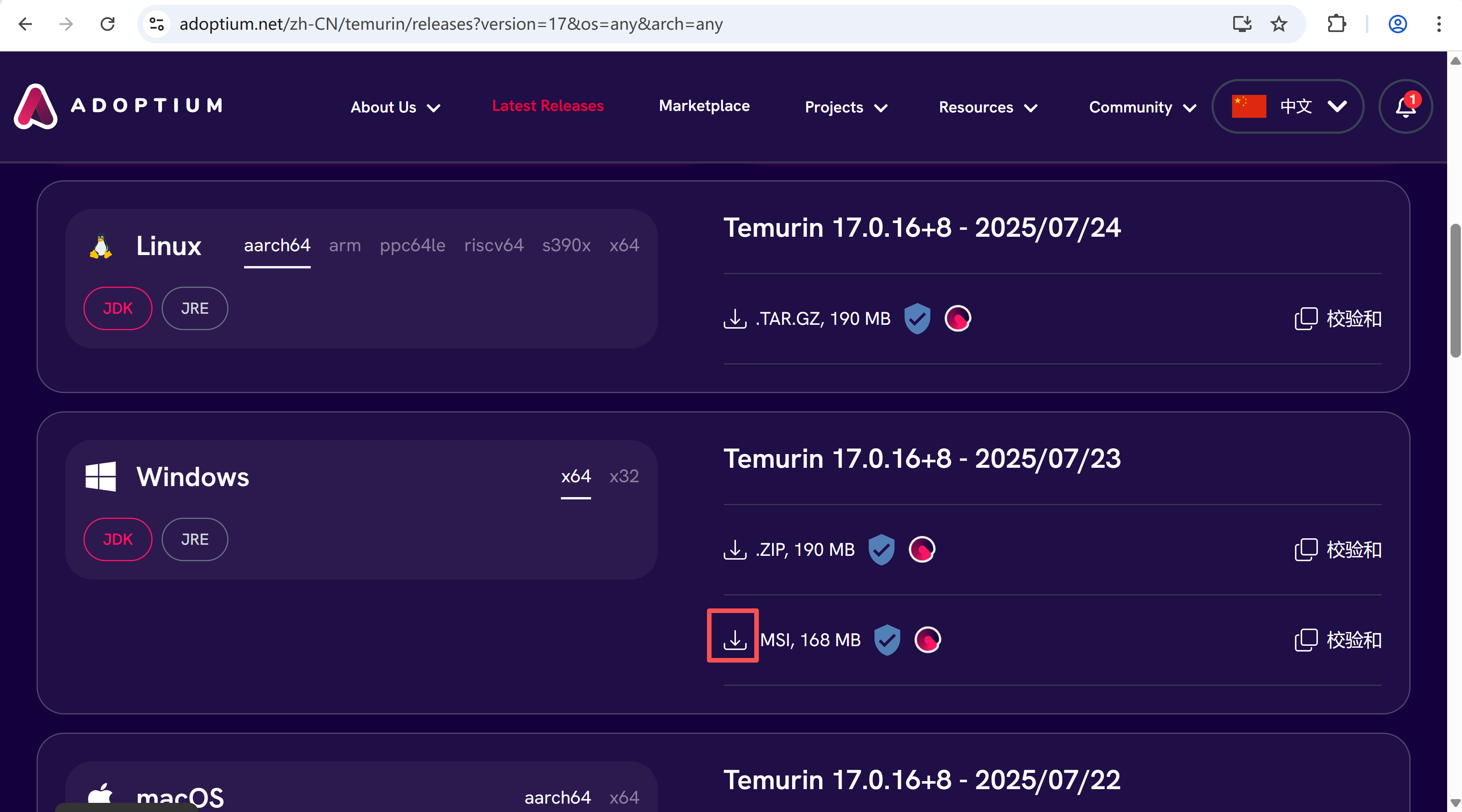Click the Temurin 17.0.16+8 - 2025/07/23 heading
This screenshot has width=1462, height=812.
point(922,459)
